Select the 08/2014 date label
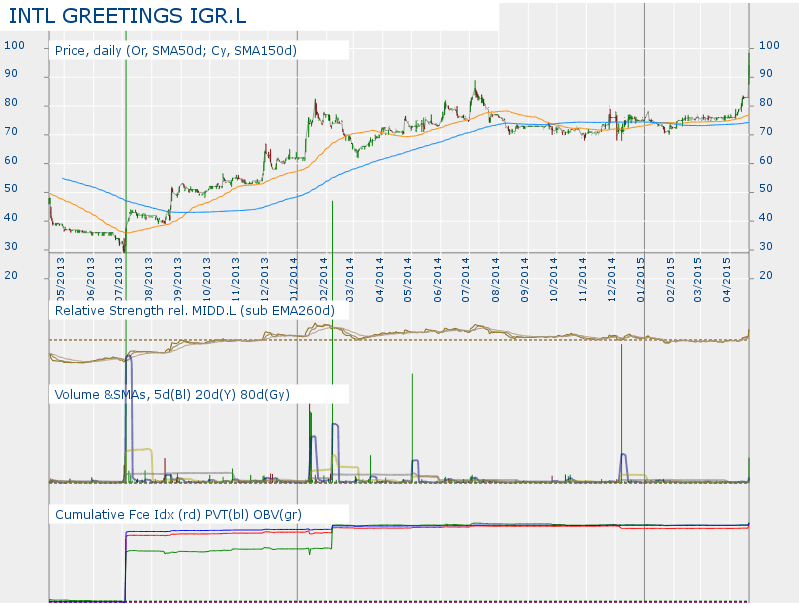 point(495,280)
